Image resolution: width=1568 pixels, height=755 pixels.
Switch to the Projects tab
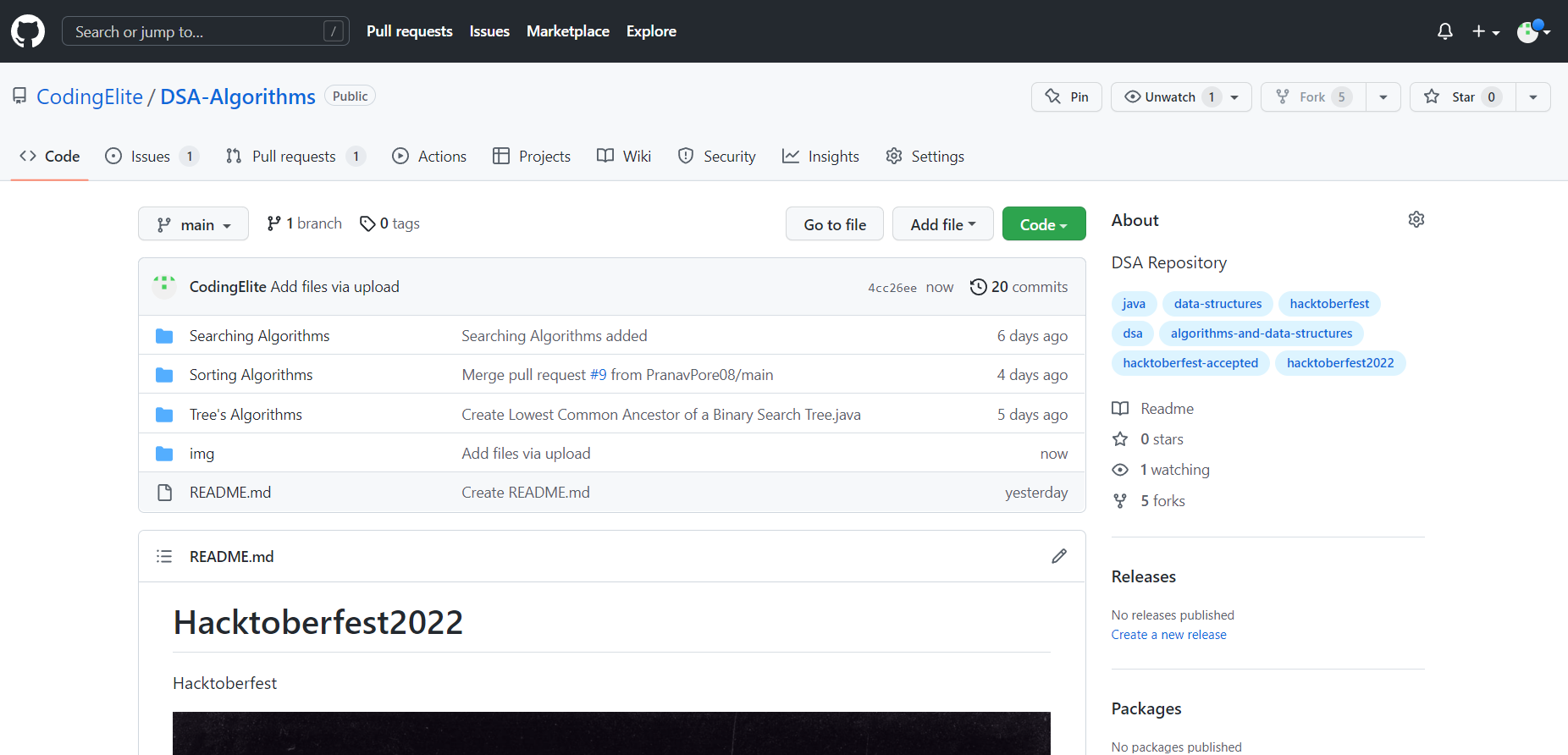tap(532, 156)
